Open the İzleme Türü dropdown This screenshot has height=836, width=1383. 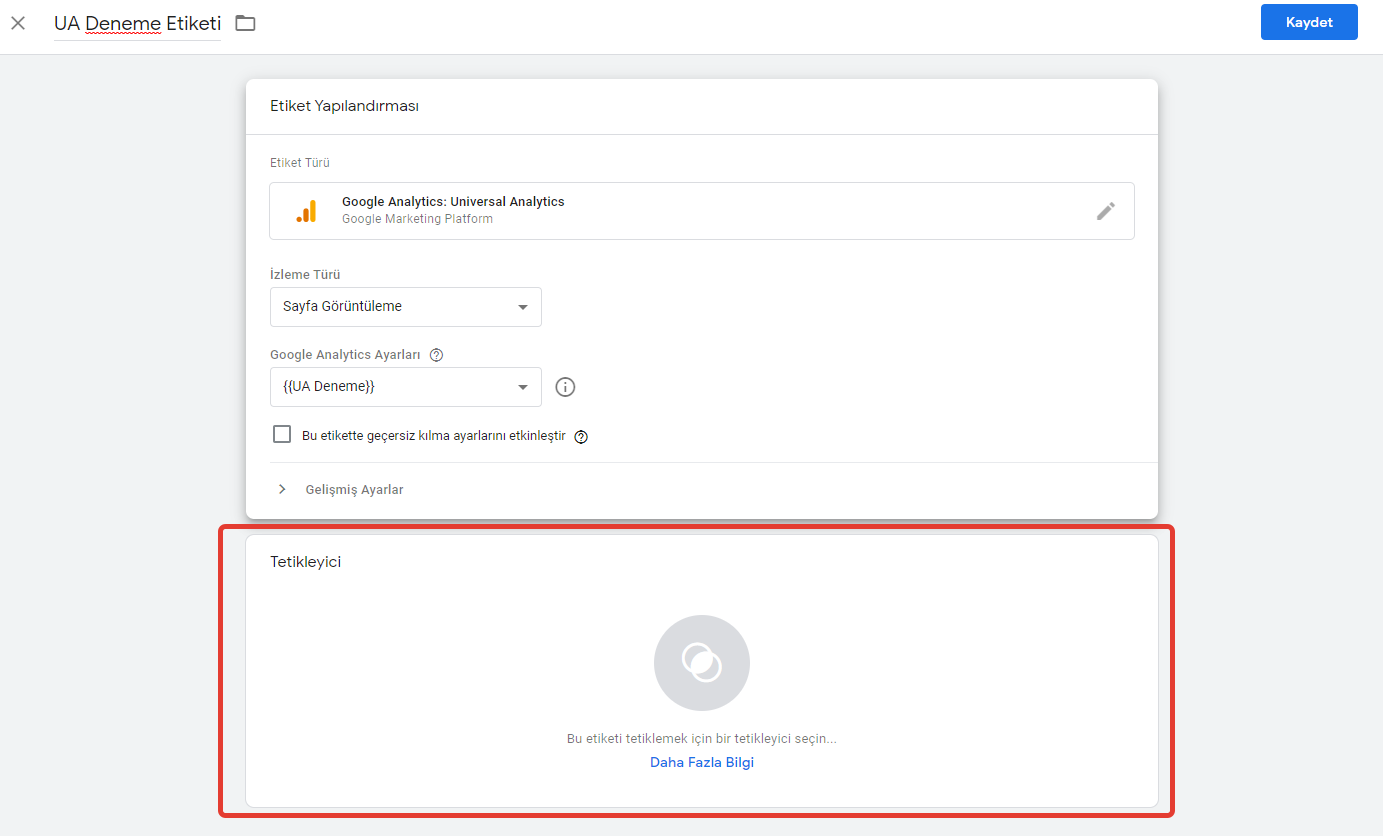(406, 307)
